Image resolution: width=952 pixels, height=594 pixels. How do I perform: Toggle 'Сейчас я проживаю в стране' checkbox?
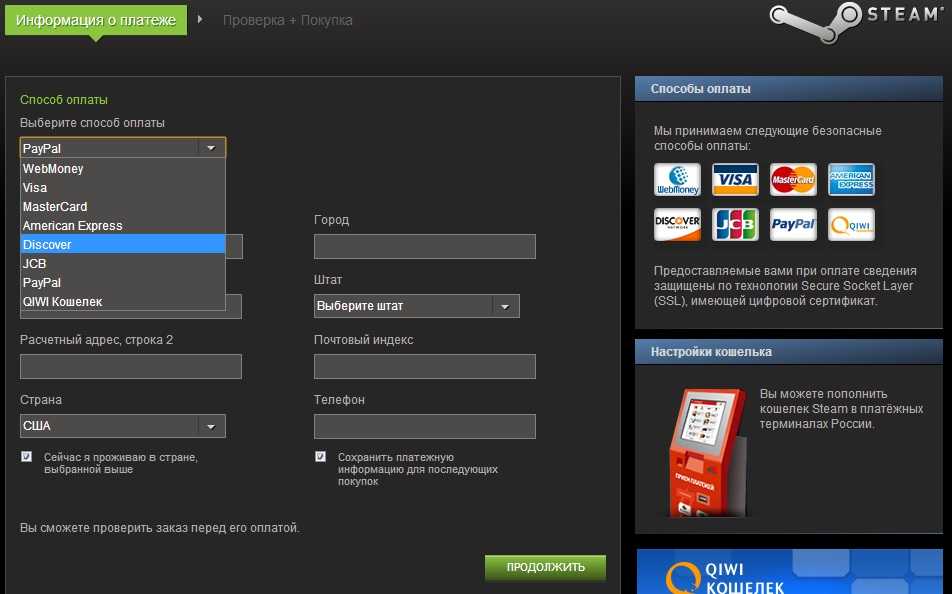coord(26,456)
